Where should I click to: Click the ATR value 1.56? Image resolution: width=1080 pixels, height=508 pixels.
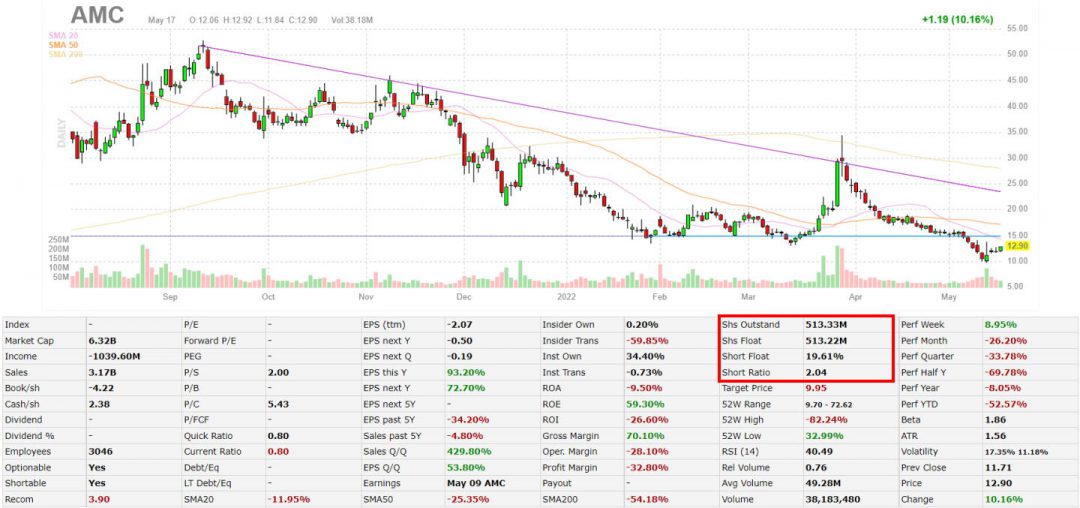point(993,436)
